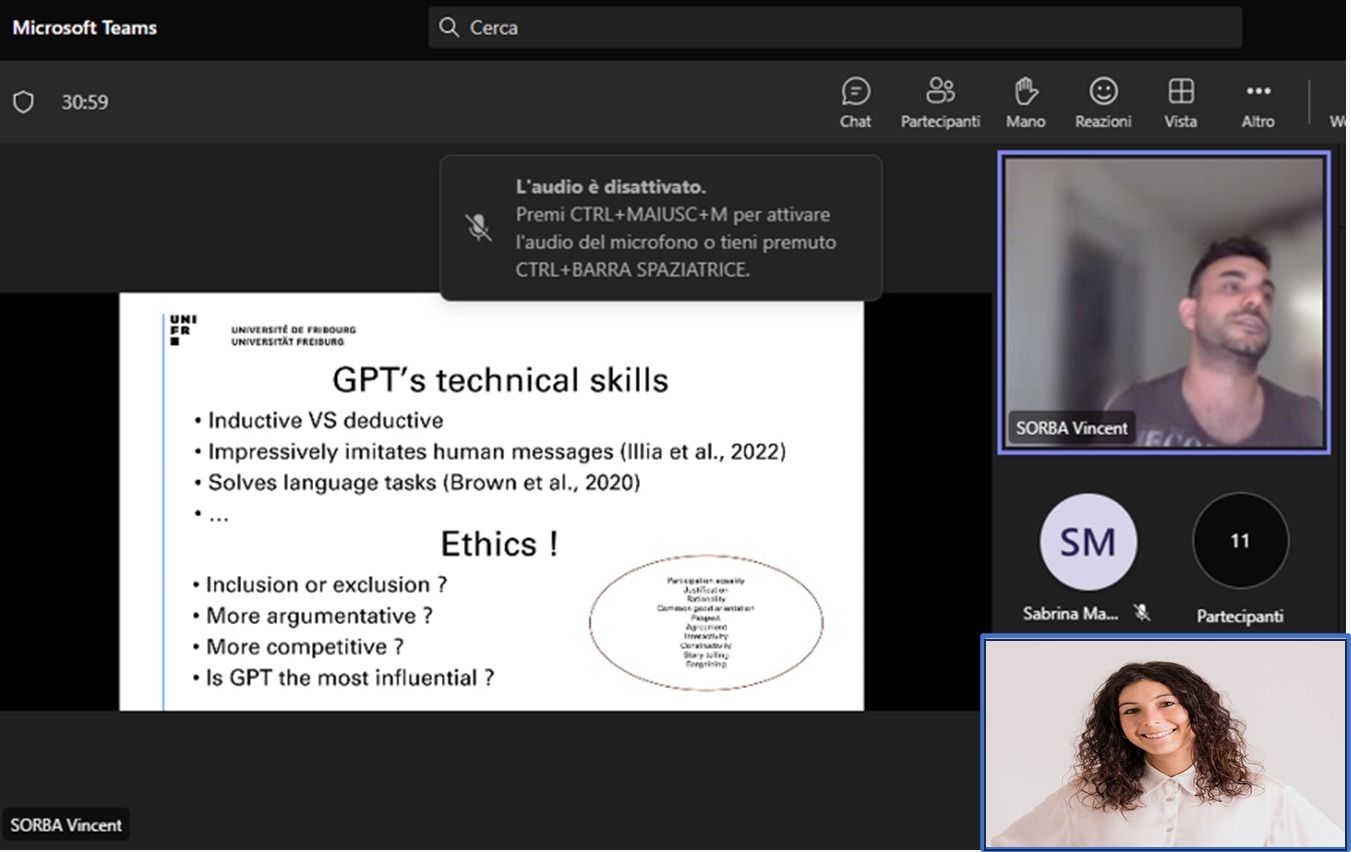Open the Reazioni emoji menu
The width and height of the screenshot is (1351, 852).
(x=1103, y=102)
